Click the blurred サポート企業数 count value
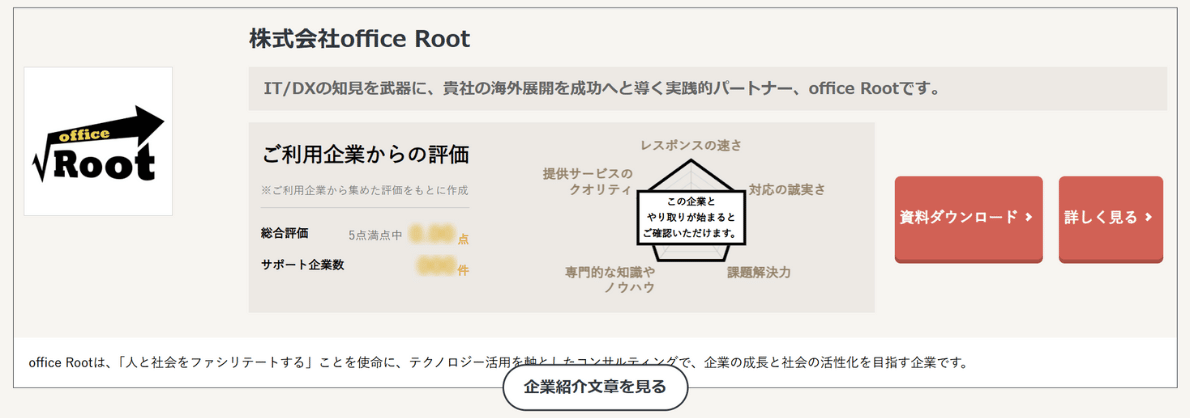Viewport: 1190px width, 418px height. [436, 266]
